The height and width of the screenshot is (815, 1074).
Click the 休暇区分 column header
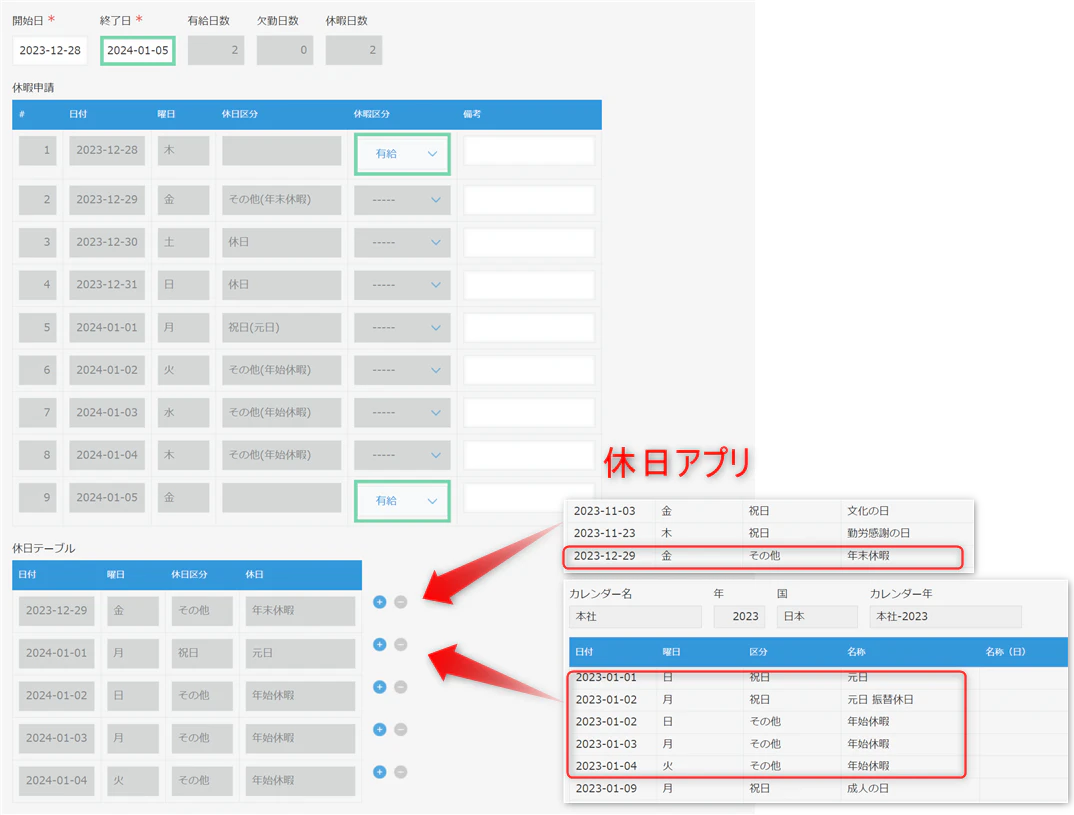coord(371,114)
